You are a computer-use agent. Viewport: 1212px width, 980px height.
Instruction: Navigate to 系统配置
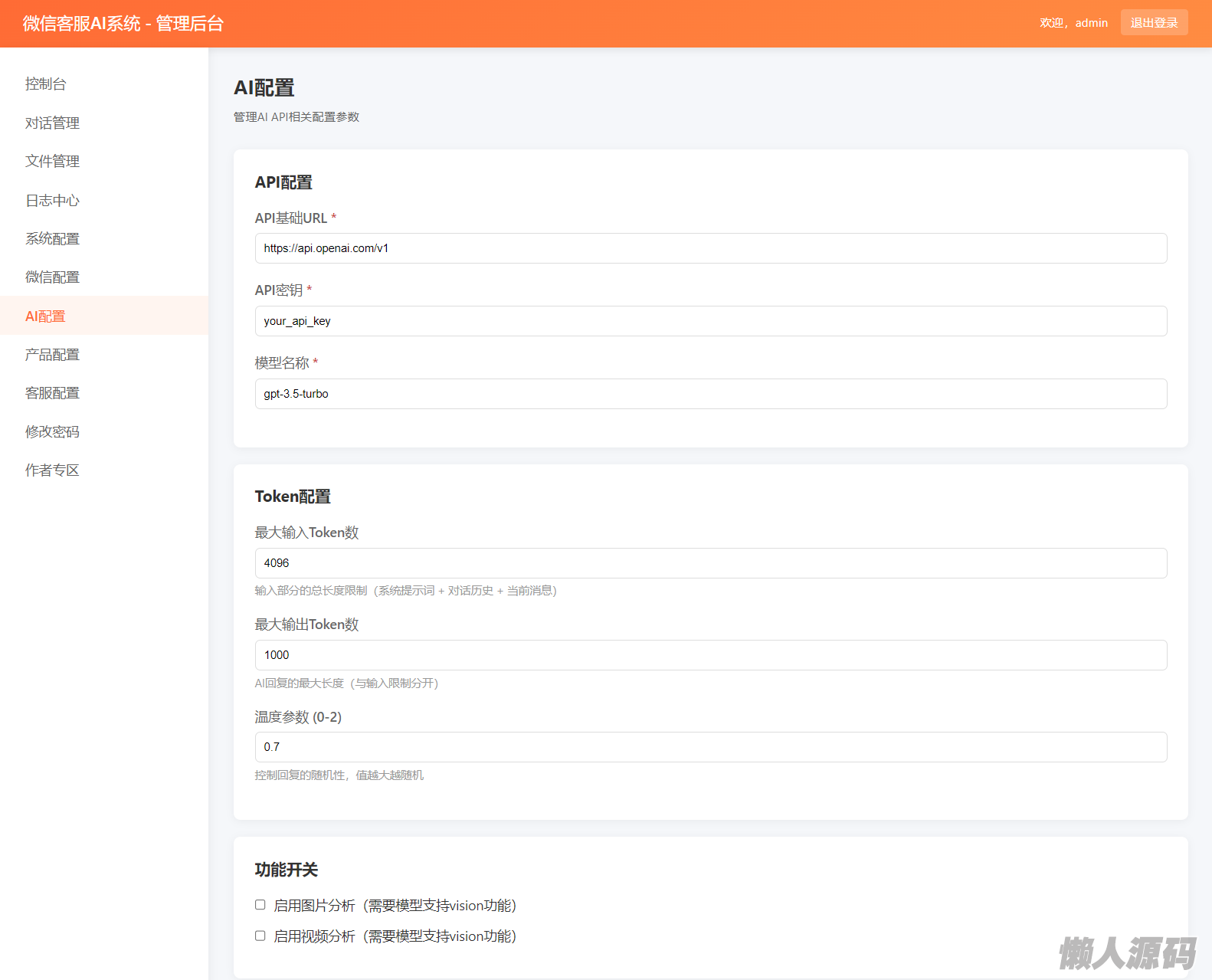[x=52, y=238]
